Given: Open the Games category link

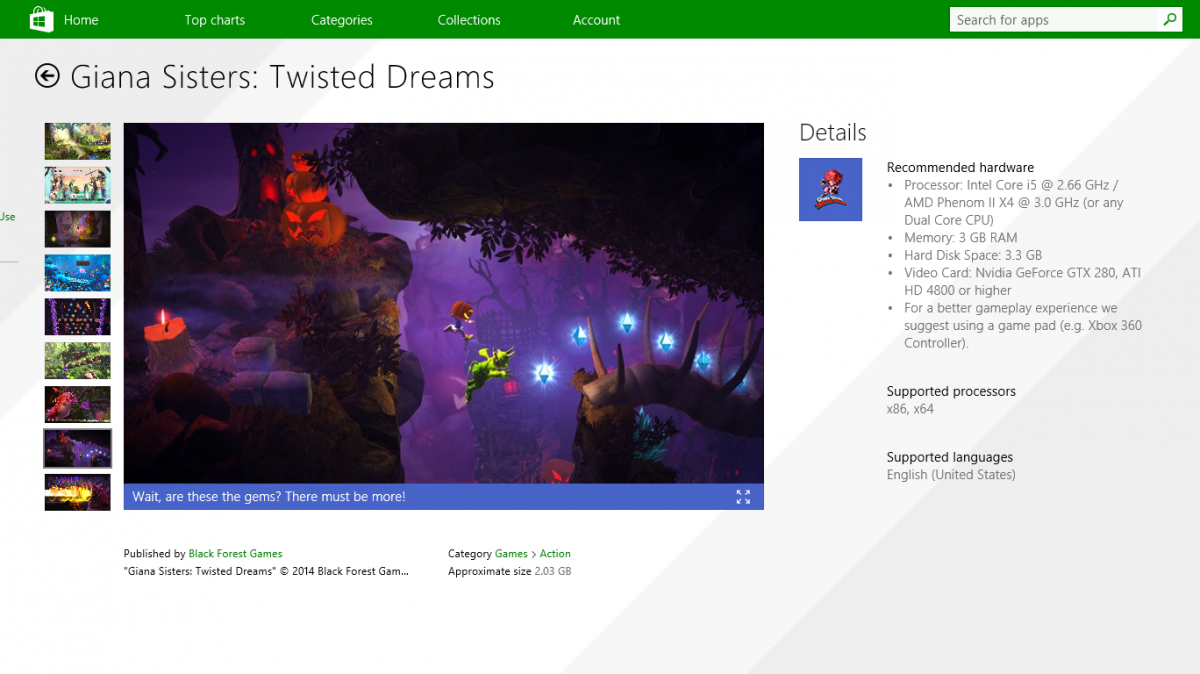Looking at the screenshot, I should [511, 553].
